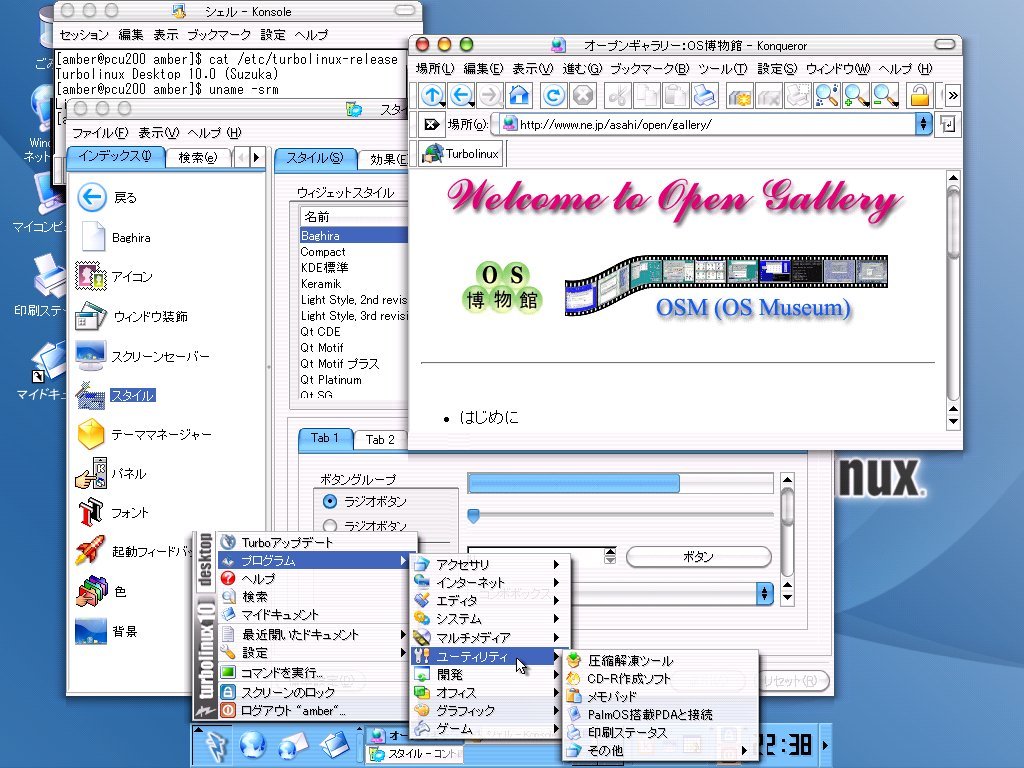Launch the mail client from the panel
The width and height of the screenshot is (1024, 768).
pyautogui.click(x=293, y=746)
